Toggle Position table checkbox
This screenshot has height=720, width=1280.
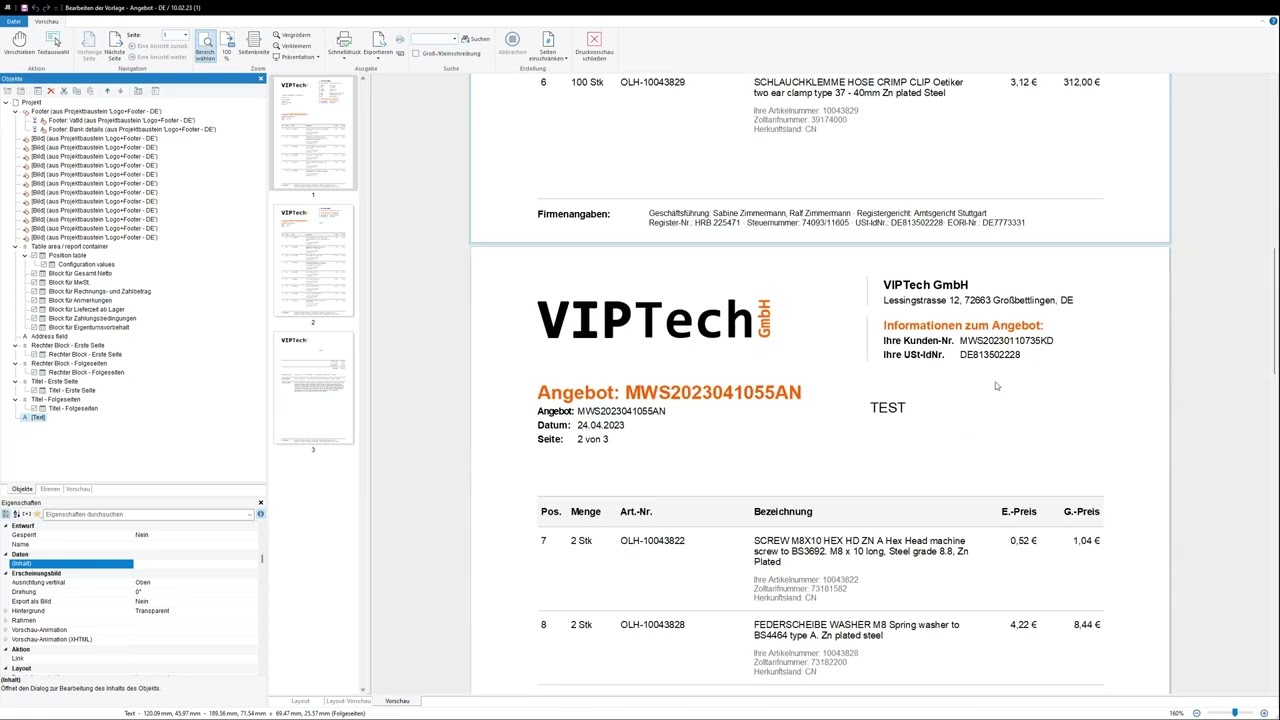34,255
